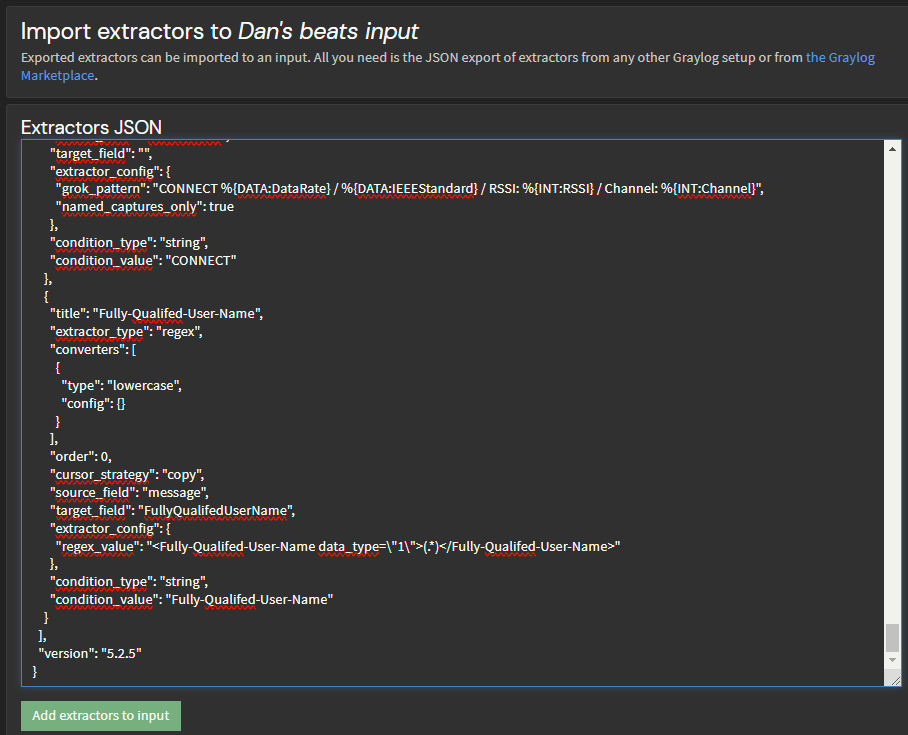Place cursor on the "regex_value" key
Viewport: 908px width, 735px height.
tap(100, 546)
